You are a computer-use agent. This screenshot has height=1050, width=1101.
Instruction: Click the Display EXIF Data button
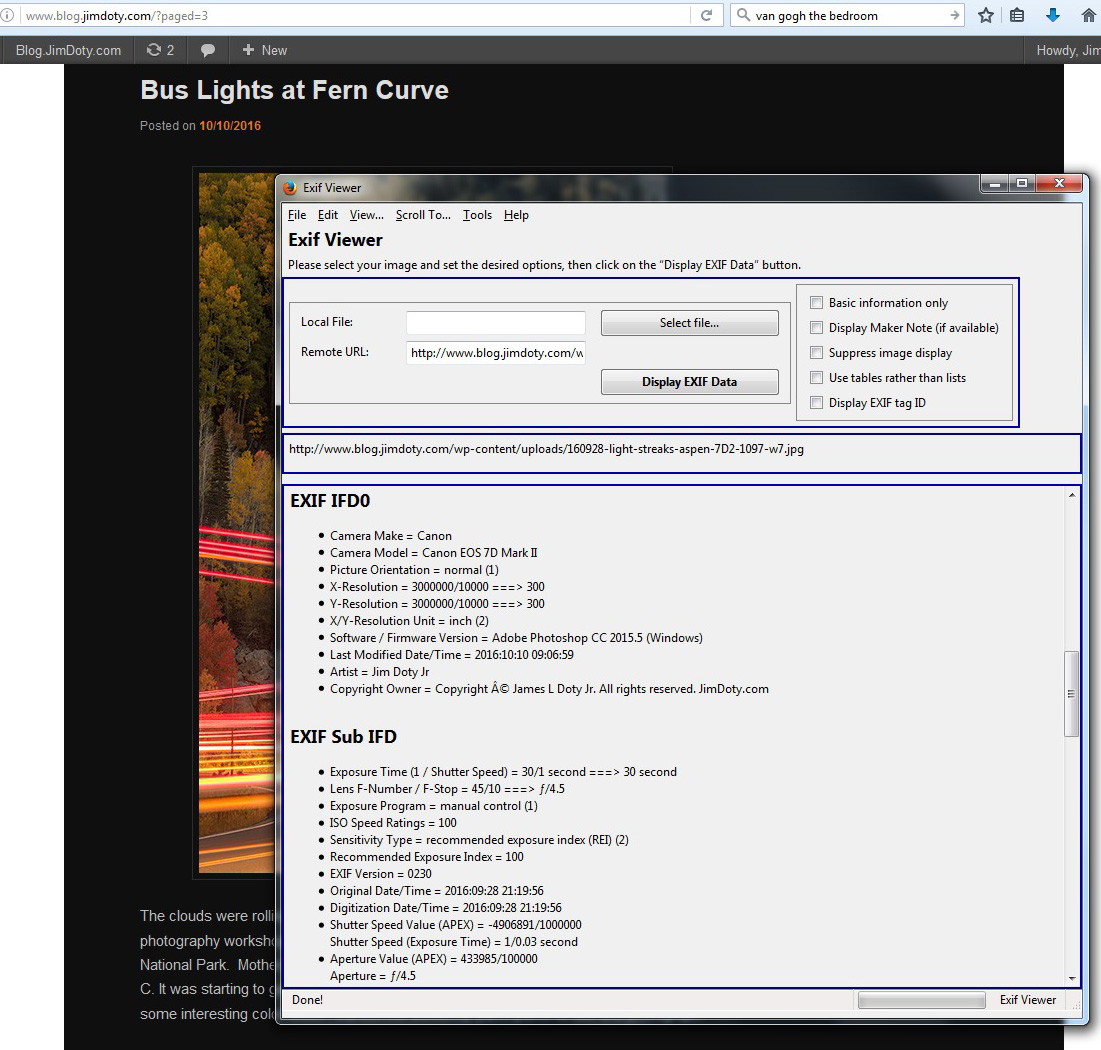coord(690,382)
